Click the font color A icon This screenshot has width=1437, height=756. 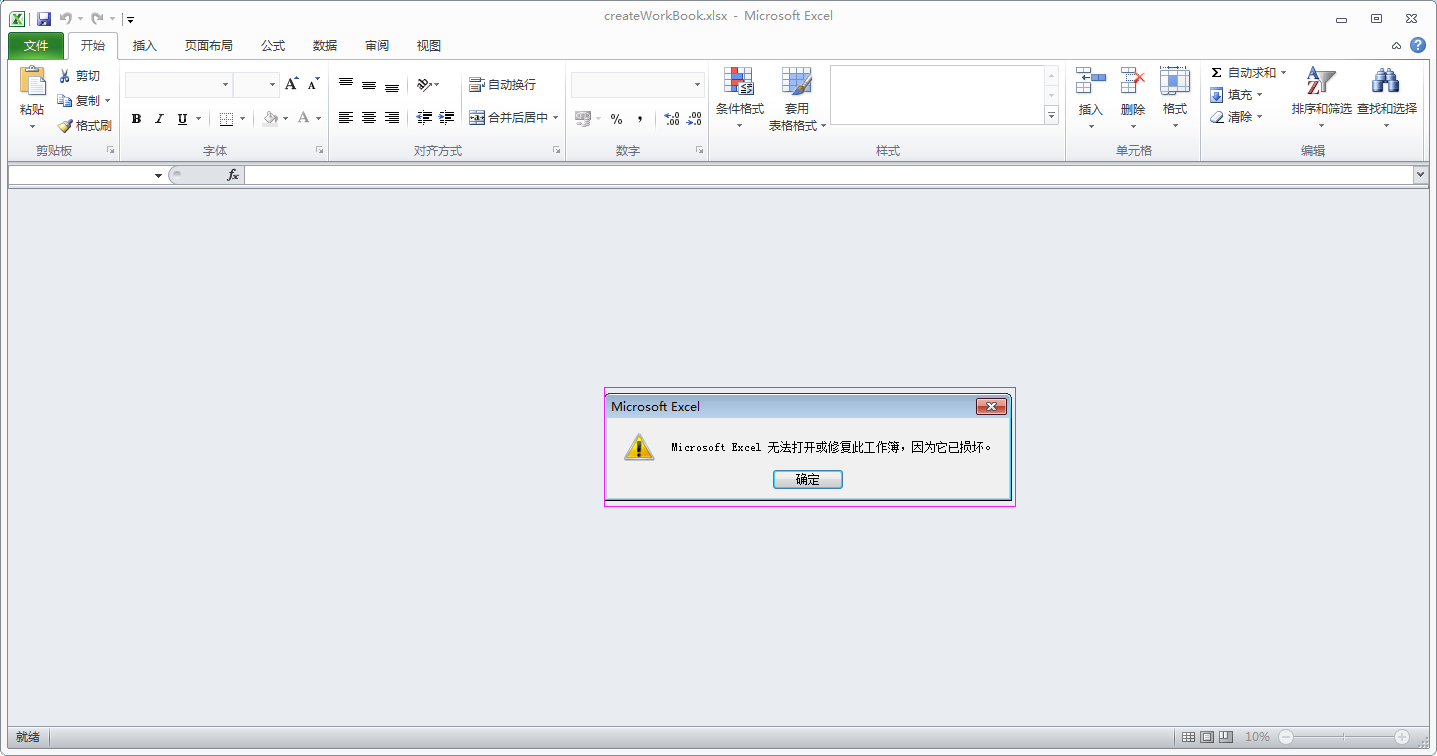(303, 119)
